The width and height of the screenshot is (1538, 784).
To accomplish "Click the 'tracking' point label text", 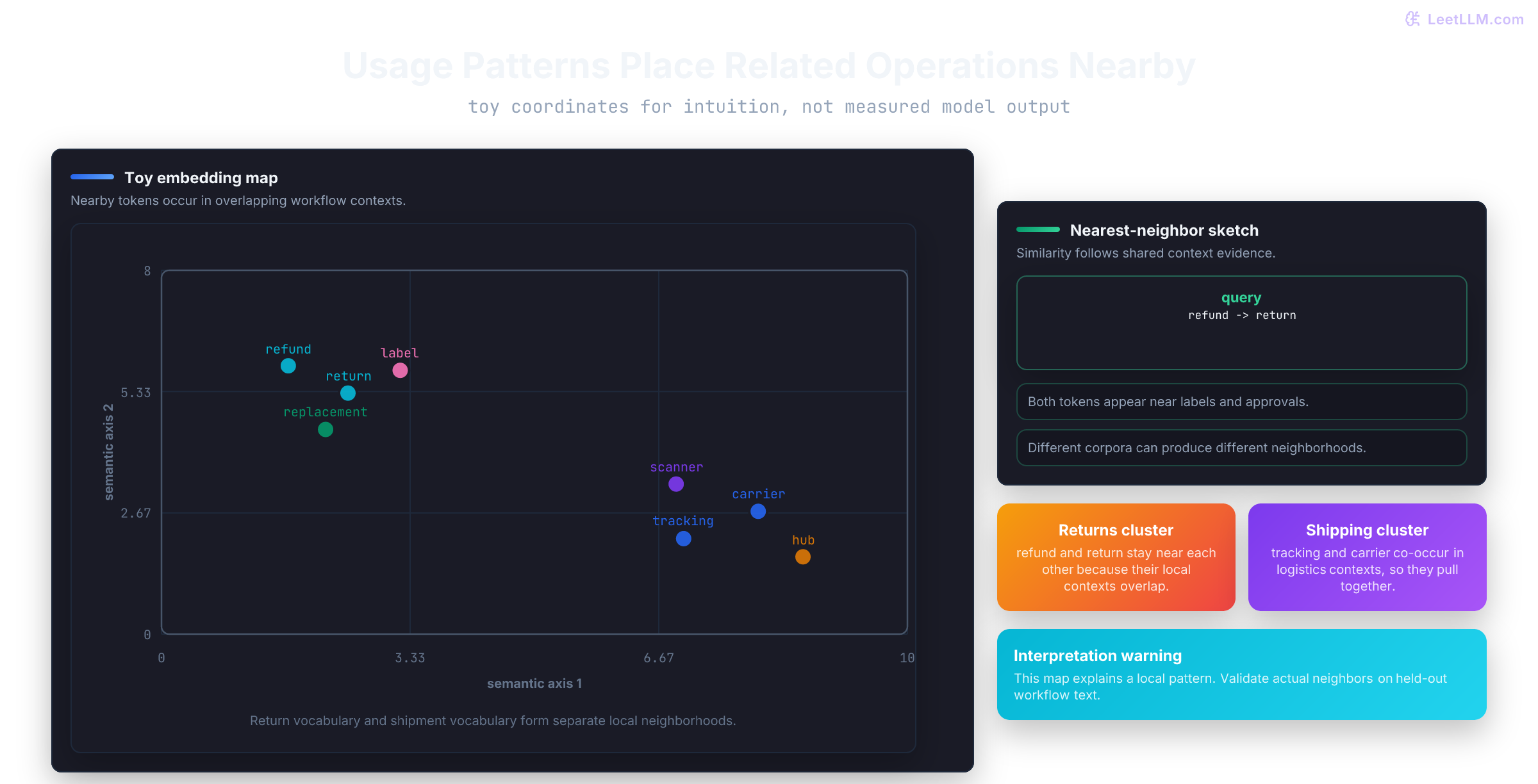I will [683, 521].
